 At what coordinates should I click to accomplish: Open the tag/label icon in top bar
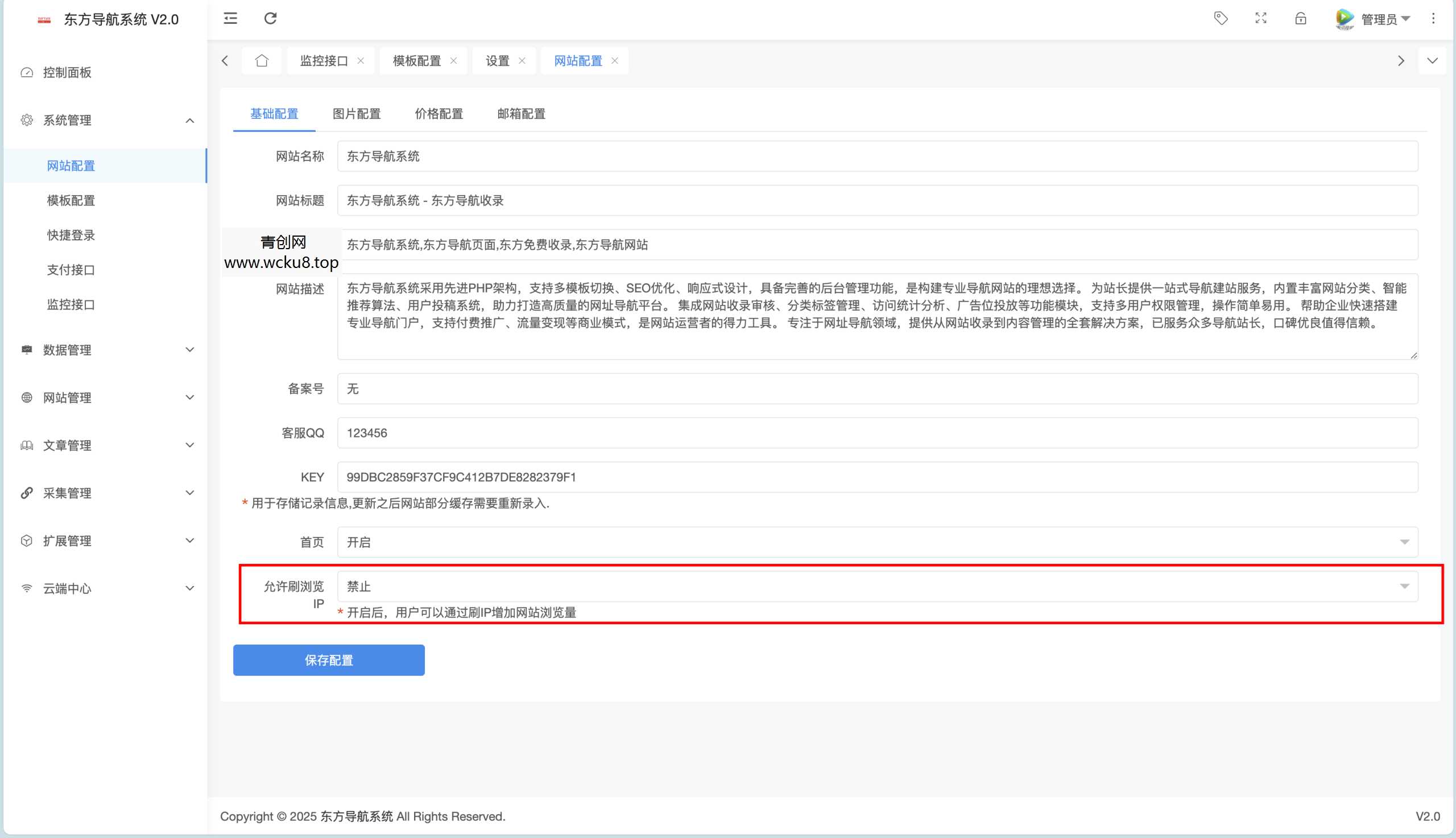pos(1221,18)
